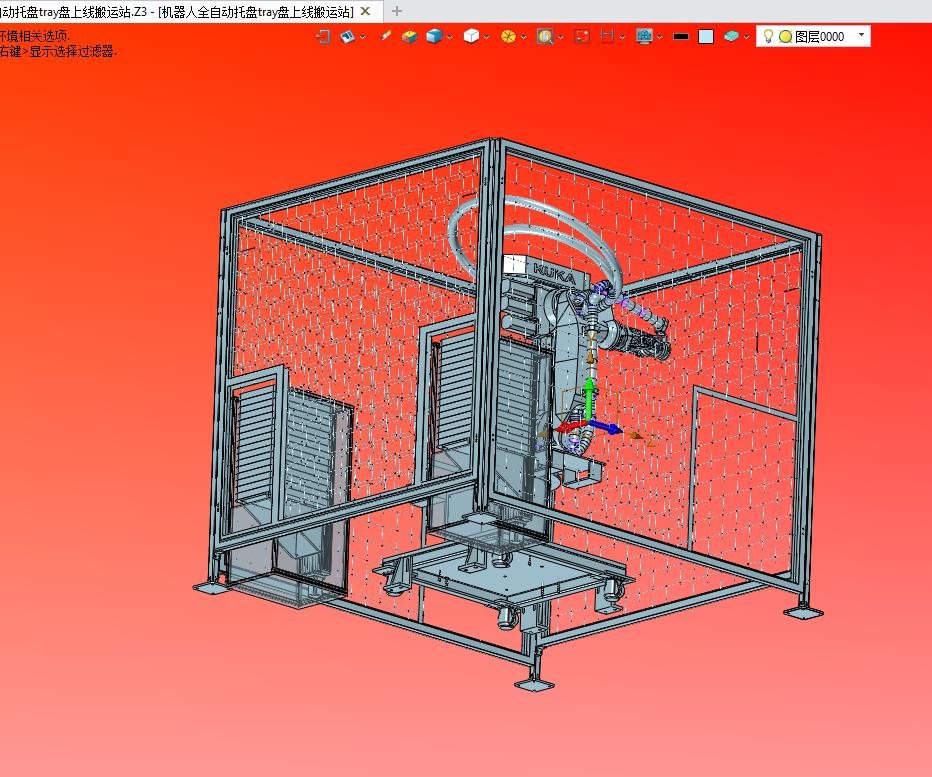The width and height of the screenshot is (932, 777).
Task: Open dropdown next to the sketch-plane icon
Action: tap(363, 37)
